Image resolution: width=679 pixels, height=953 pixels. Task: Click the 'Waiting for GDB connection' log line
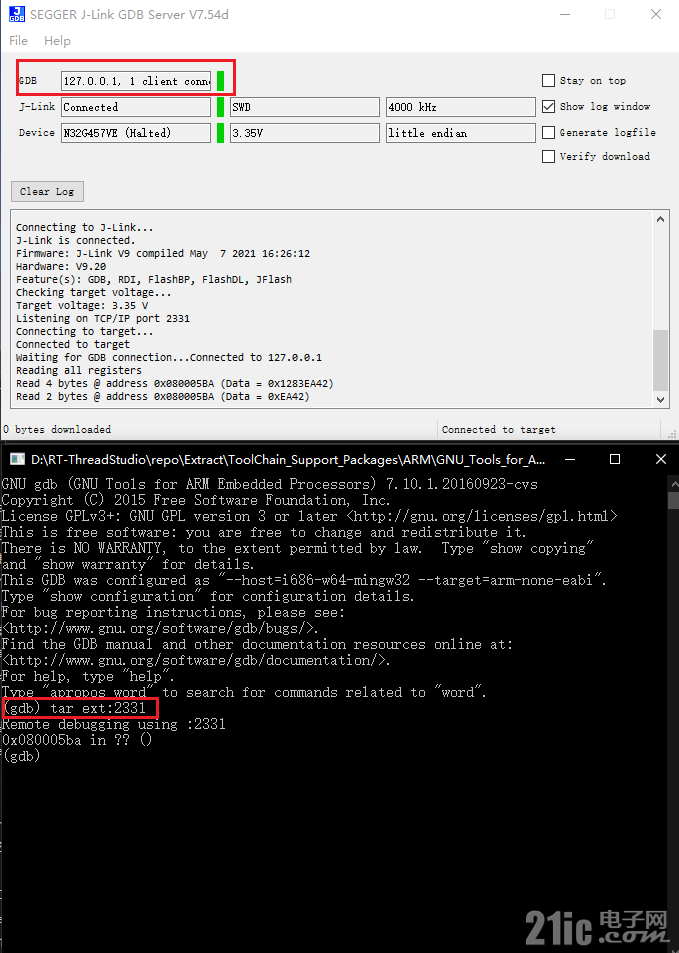(169, 357)
